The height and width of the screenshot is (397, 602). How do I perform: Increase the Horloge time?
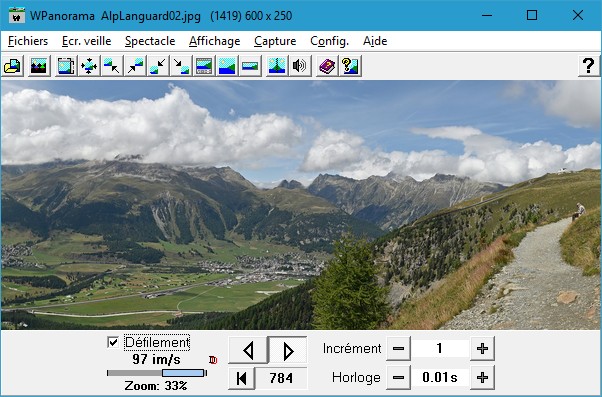482,377
